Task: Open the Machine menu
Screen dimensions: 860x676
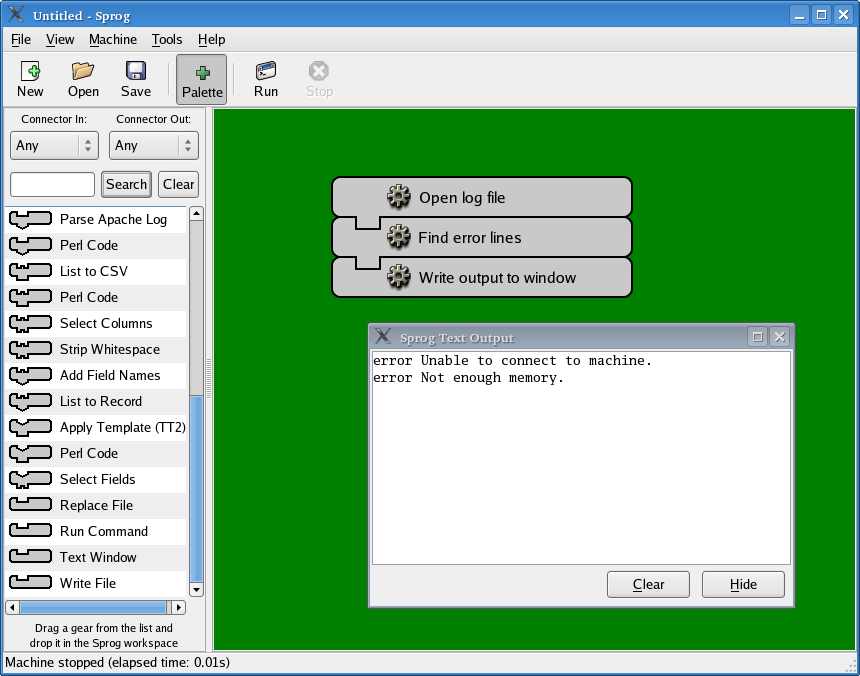Action: coord(113,39)
